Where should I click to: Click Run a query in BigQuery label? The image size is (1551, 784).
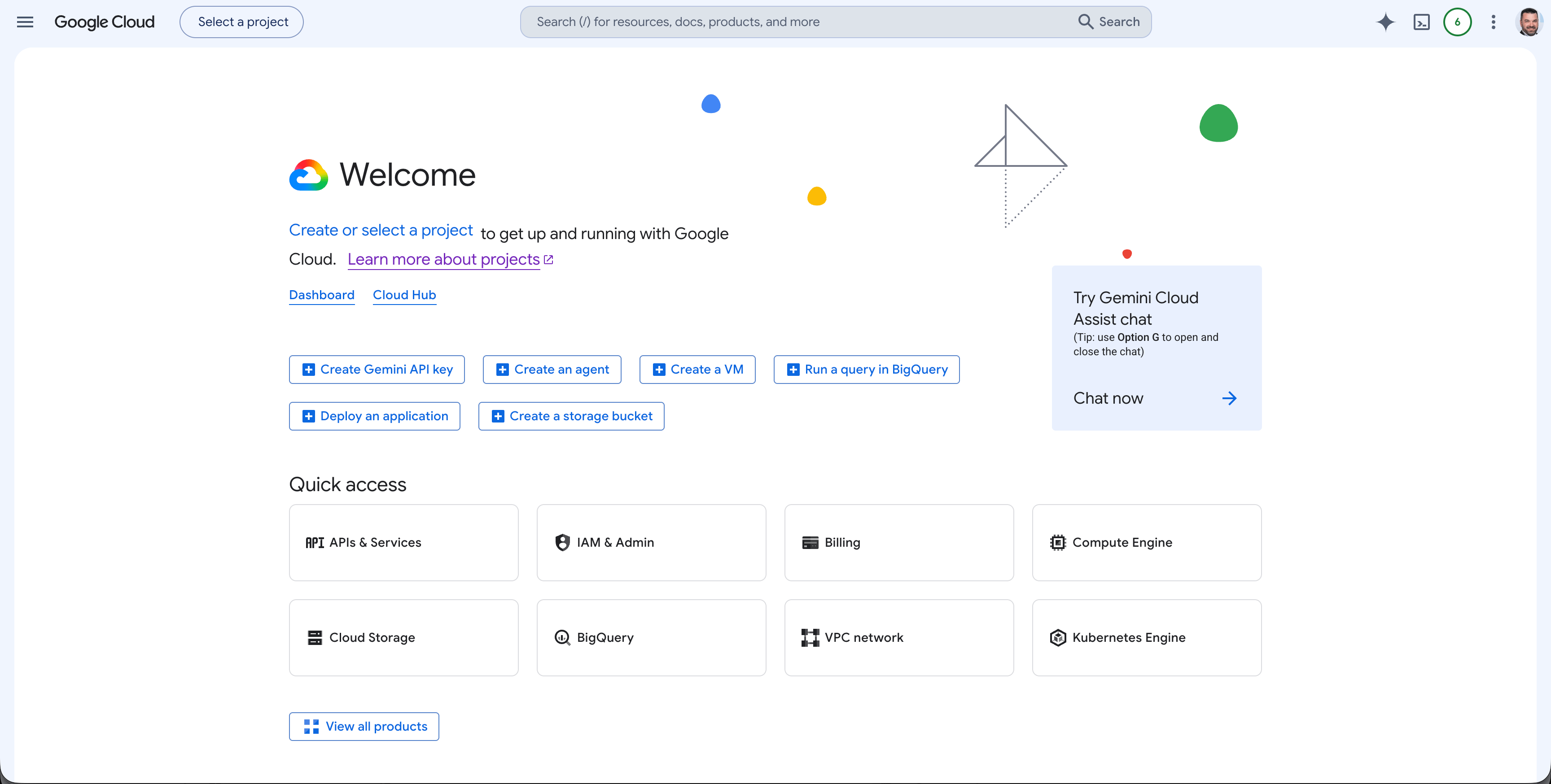(876, 370)
